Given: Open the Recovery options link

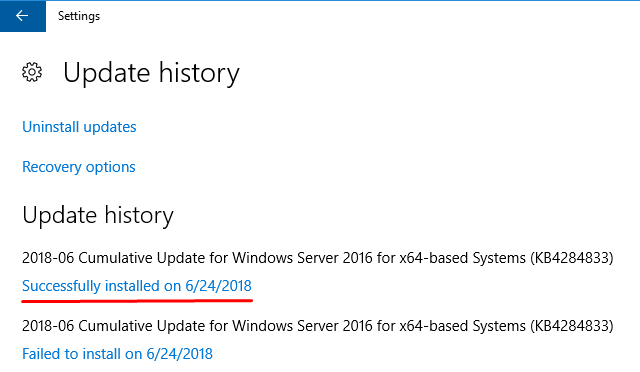Looking at the screenshot, I should (79, 167).
